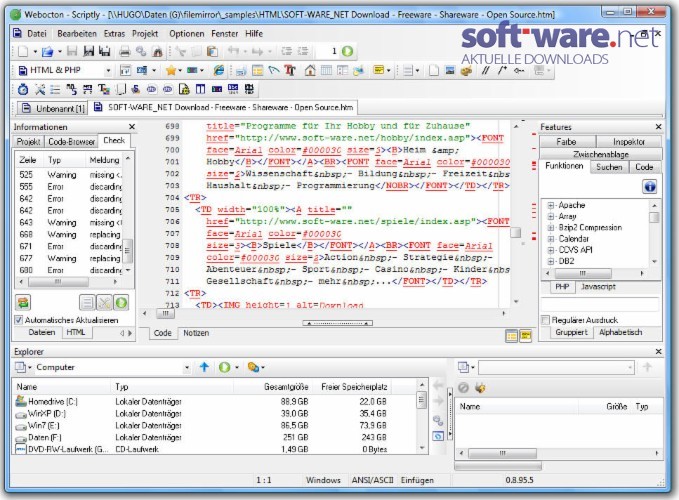Click the open file folder icon

pos(47,52)
